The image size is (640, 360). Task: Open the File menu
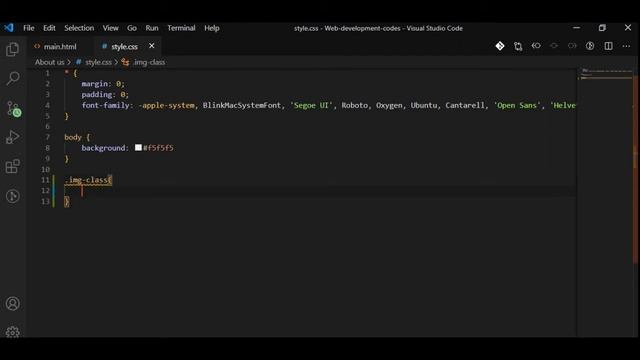(29, 28)
